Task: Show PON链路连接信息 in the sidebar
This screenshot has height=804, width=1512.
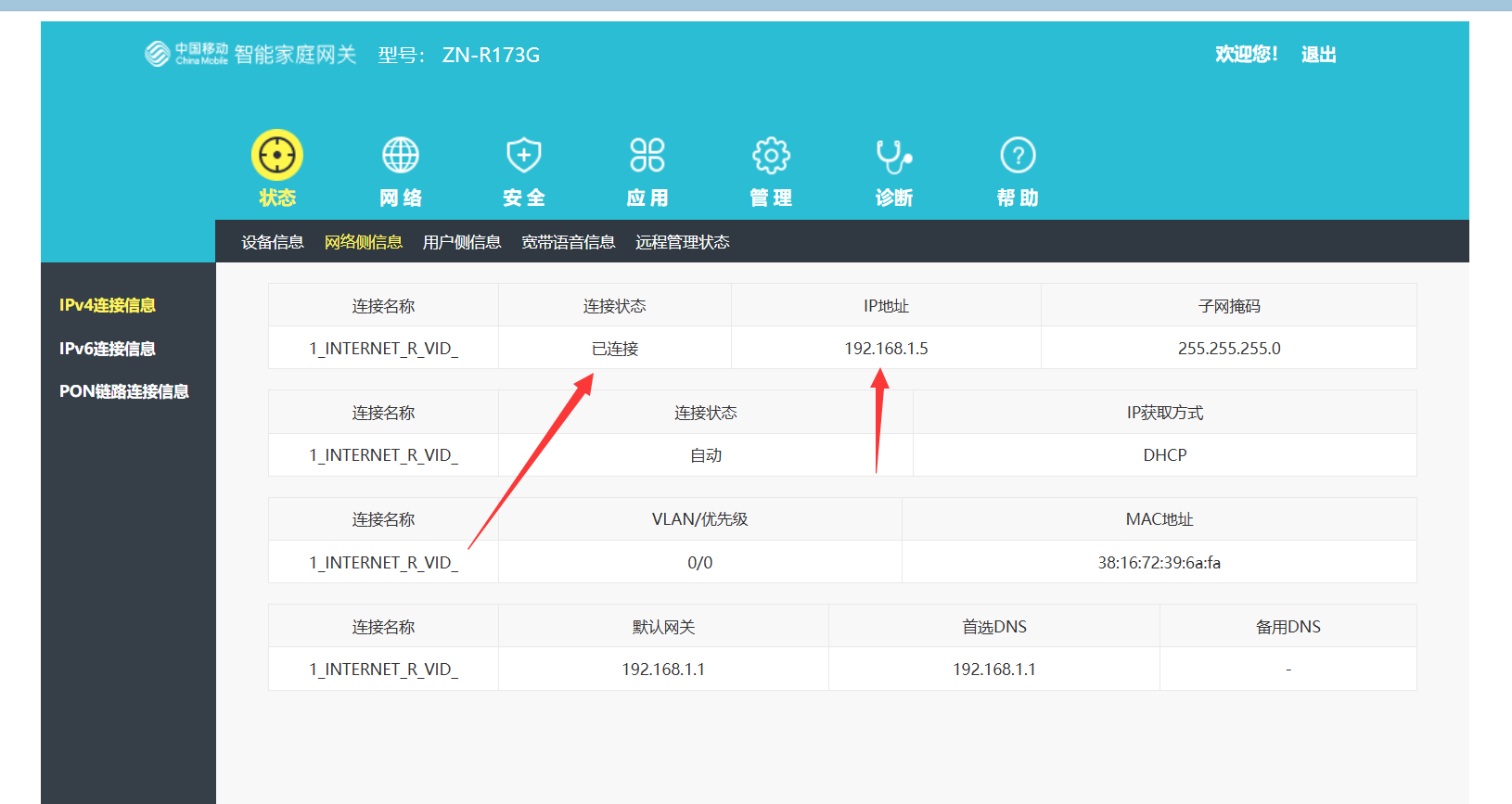Action: tap(124, 391)
